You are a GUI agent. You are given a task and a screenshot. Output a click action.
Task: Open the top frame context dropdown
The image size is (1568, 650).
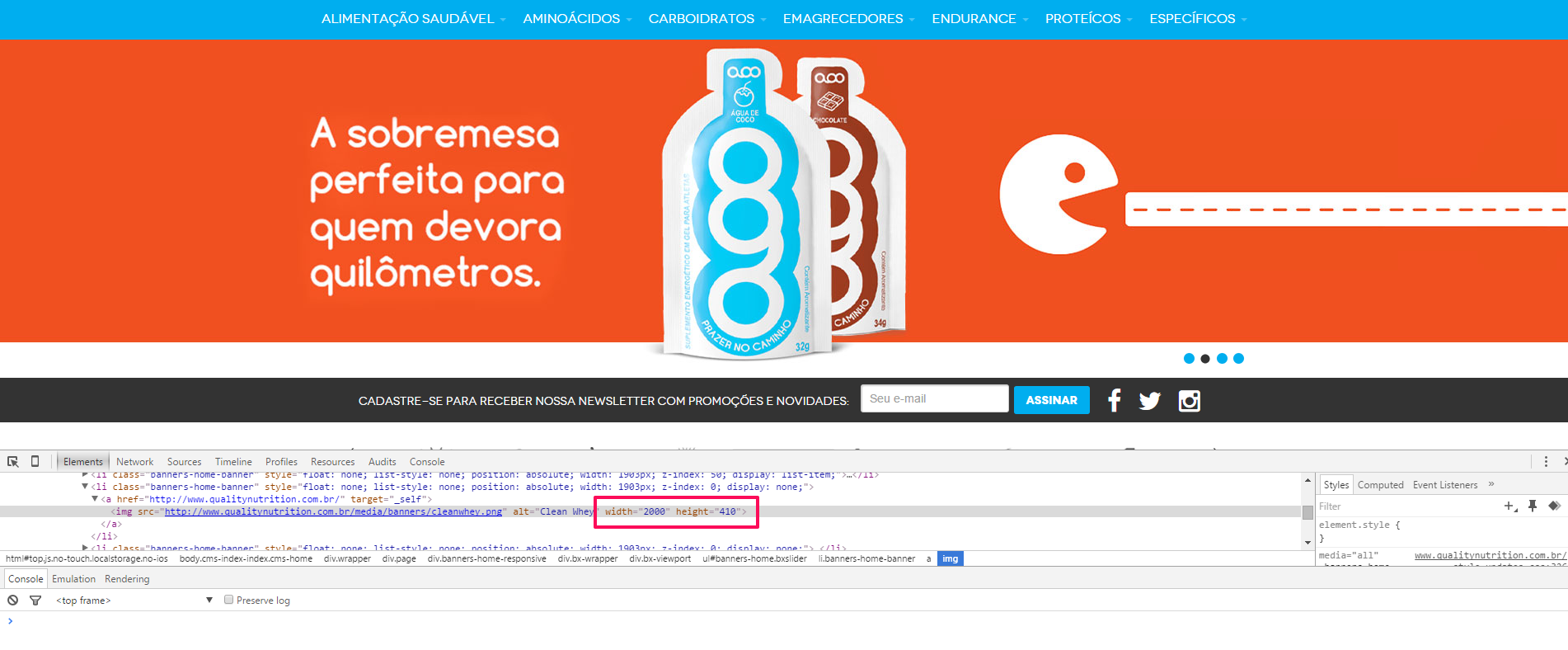[134, 600]
